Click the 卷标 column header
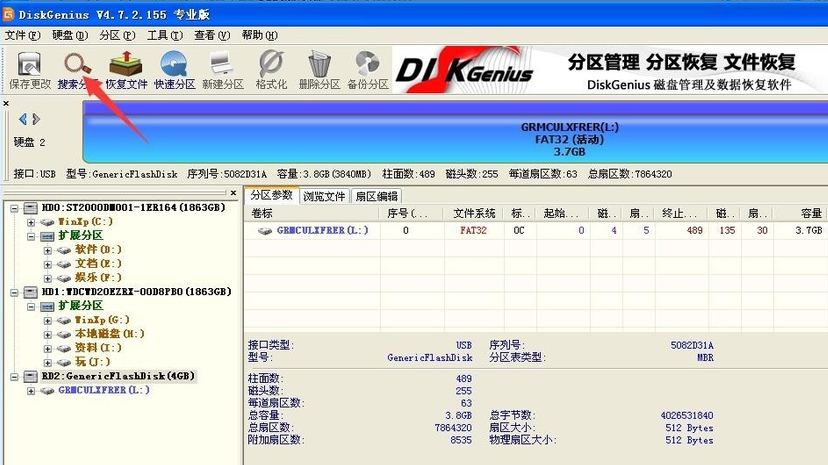 click(x=312, y=213)
